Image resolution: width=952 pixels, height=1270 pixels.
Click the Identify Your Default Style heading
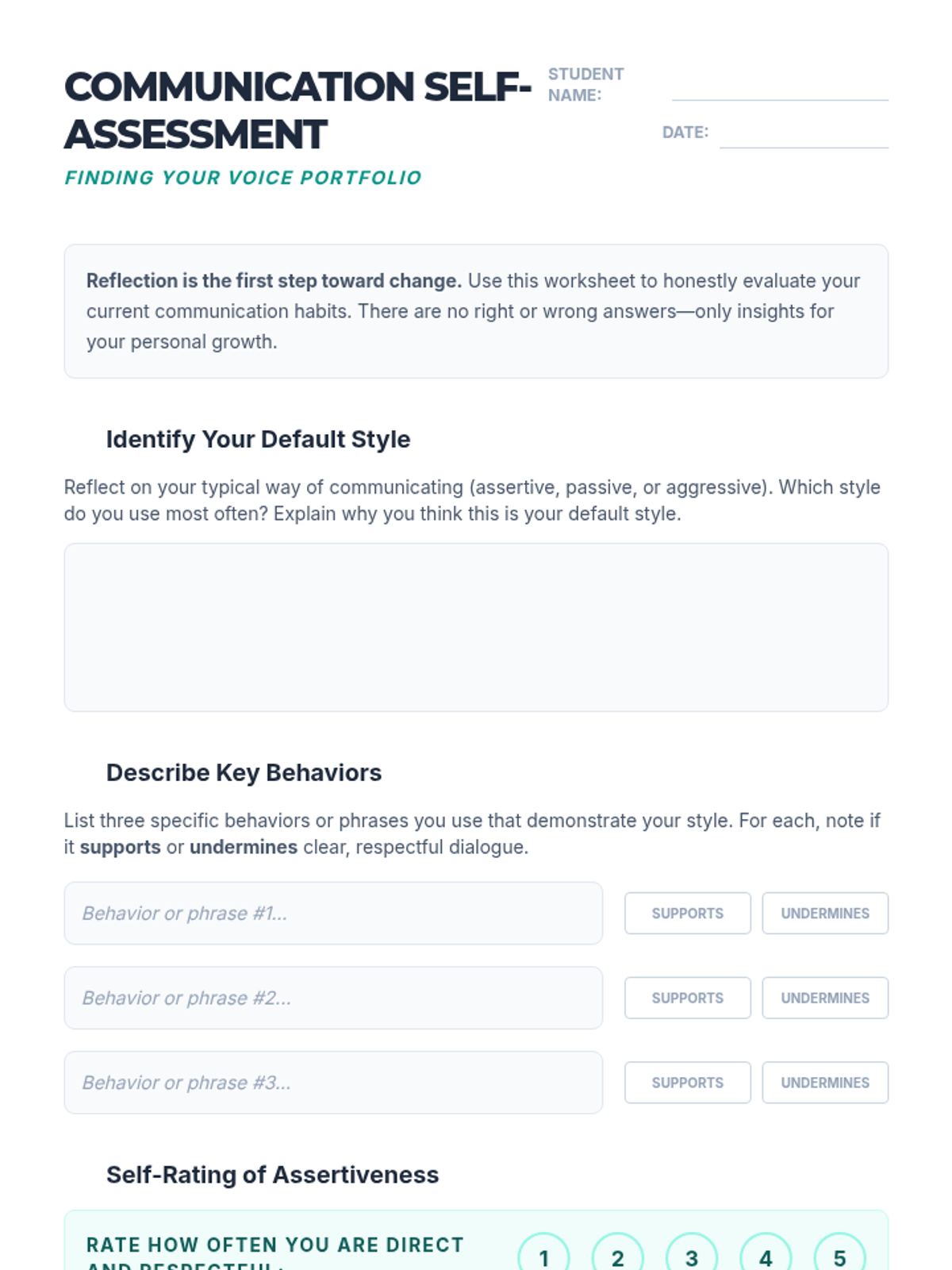pyautogui.click(x=258, y=439)
